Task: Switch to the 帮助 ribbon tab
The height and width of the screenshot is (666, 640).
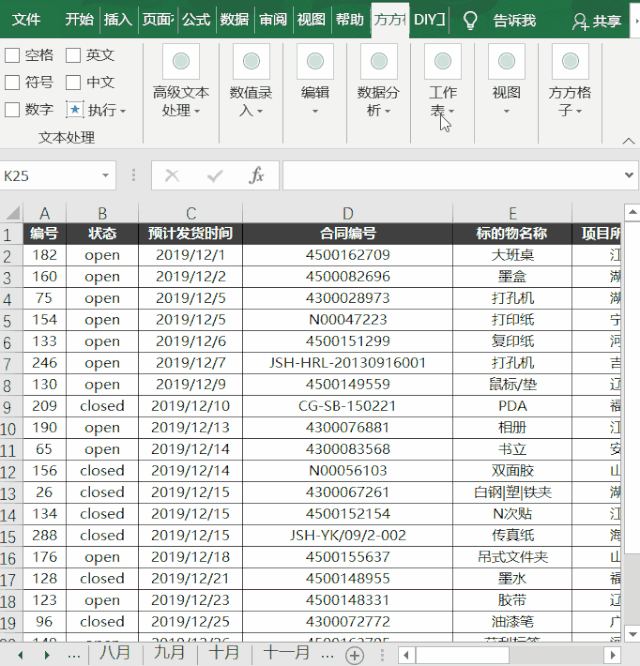Action: 350,20
